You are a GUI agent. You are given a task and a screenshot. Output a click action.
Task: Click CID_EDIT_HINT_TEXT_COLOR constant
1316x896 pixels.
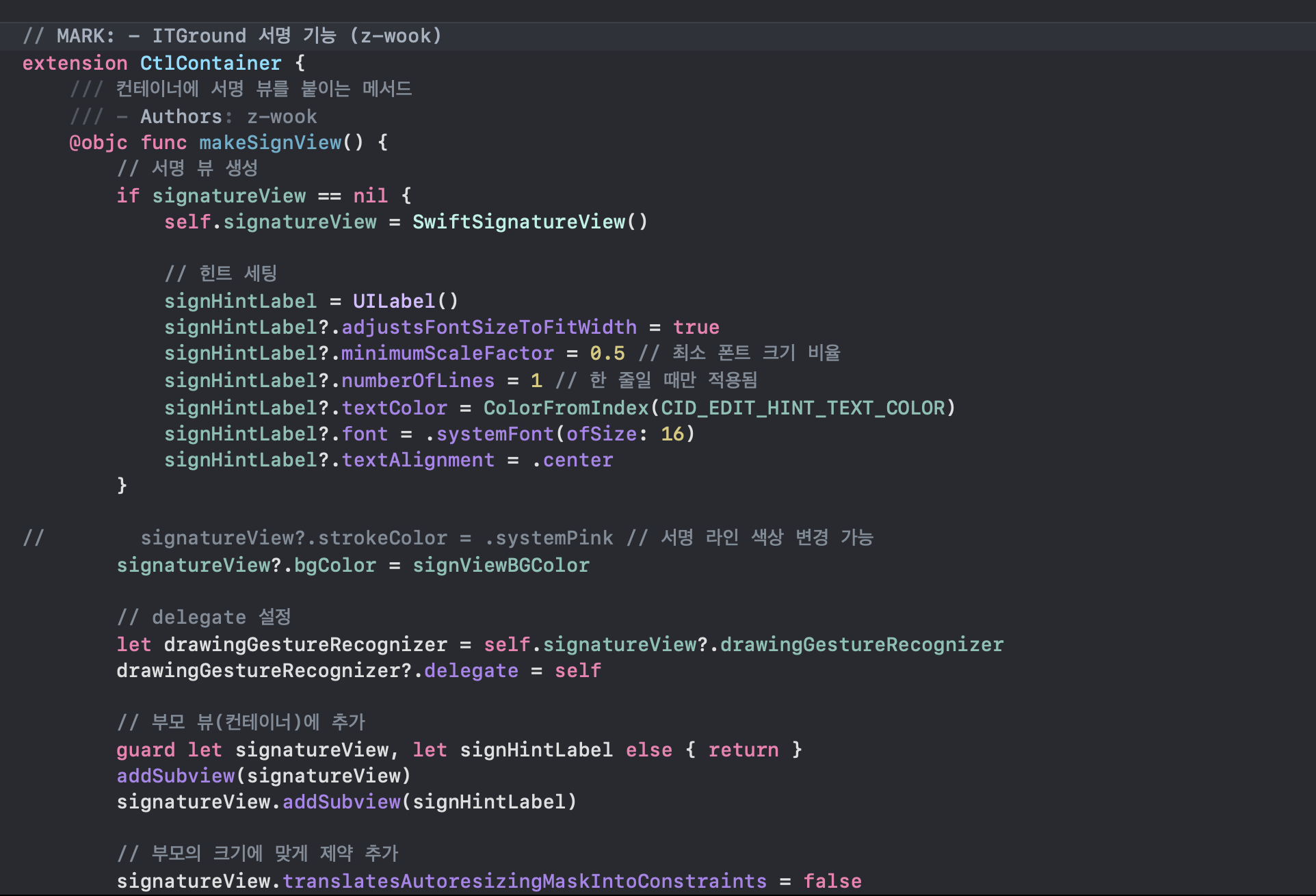coord(802,408)
